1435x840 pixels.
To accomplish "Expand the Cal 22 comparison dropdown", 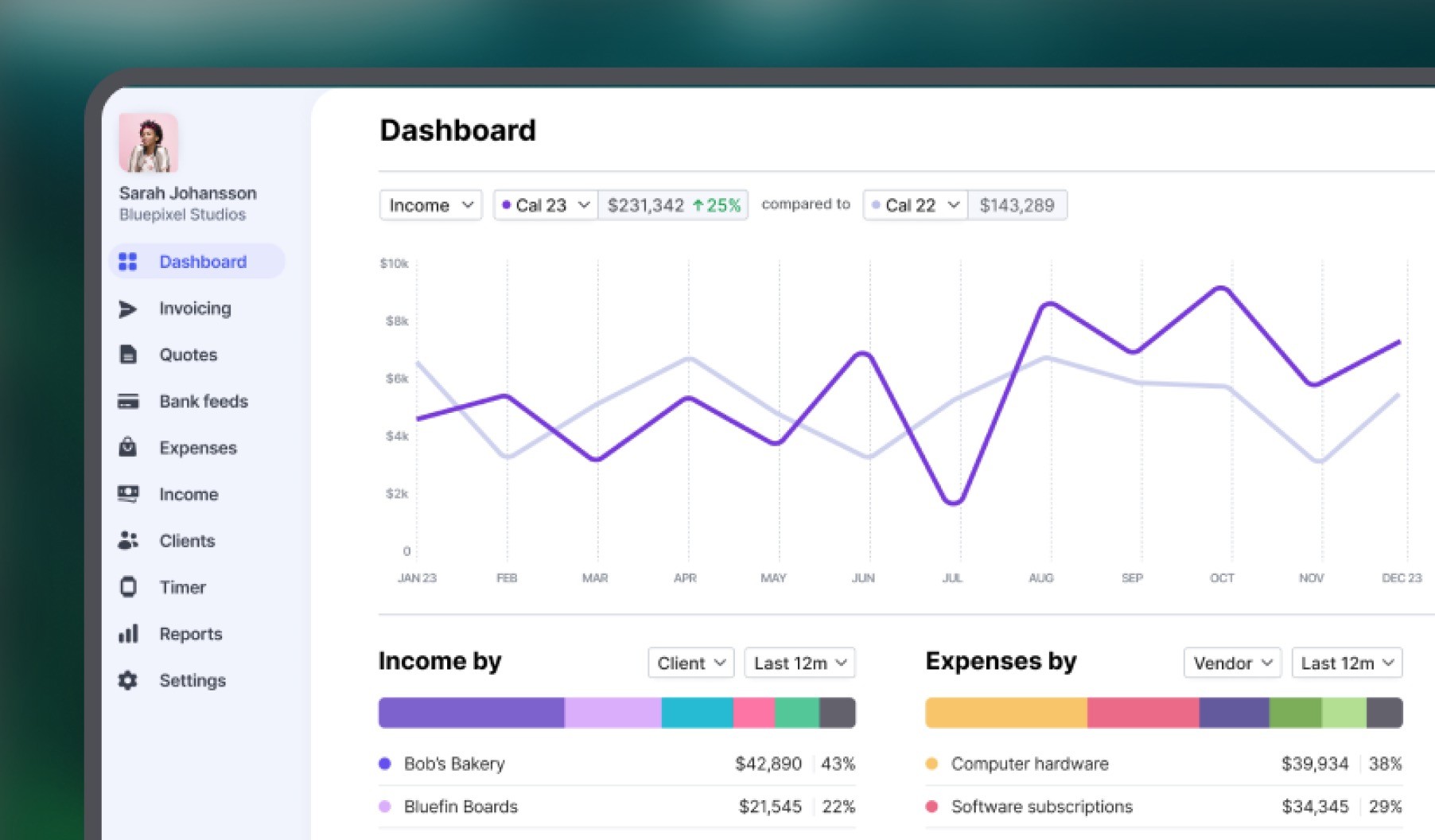I will point(916,205).
